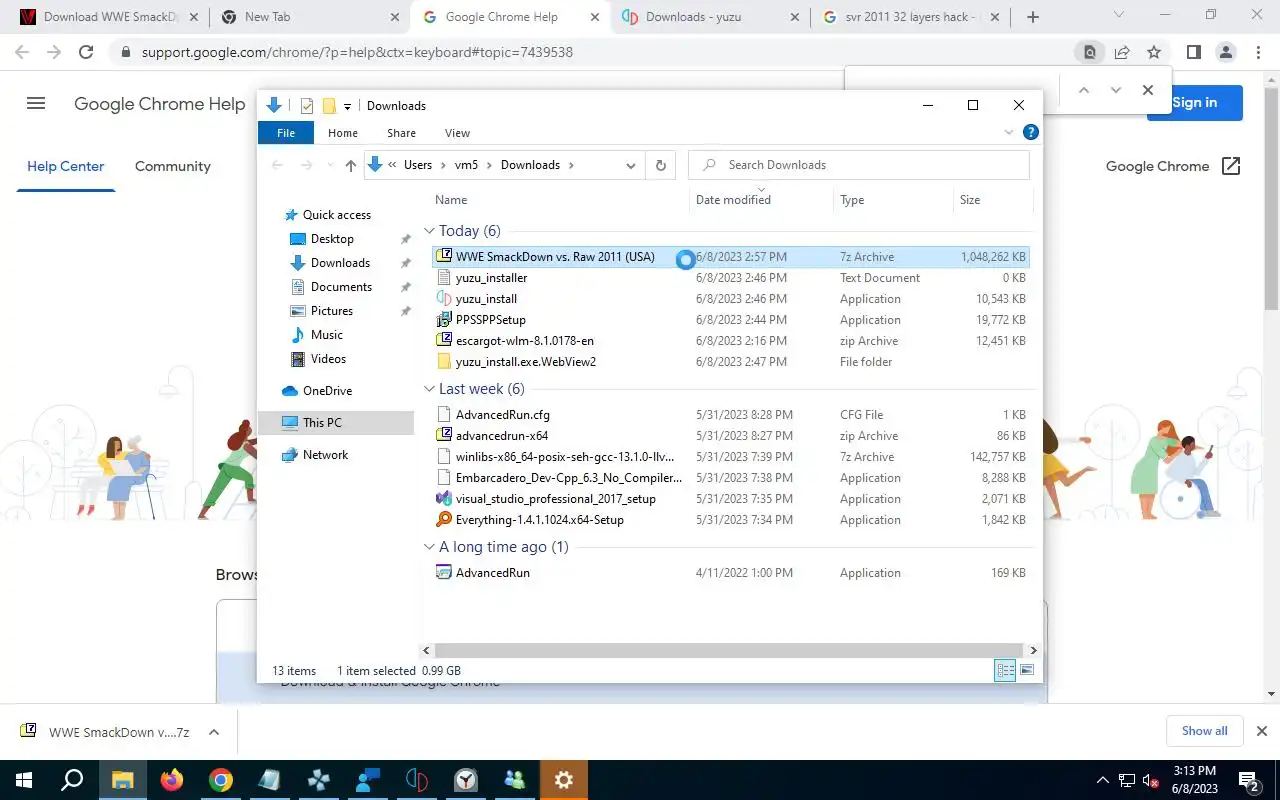Expand the Explorer ribbon with the chevron
Screen dimensions: 1280x800
(1009, 132)
